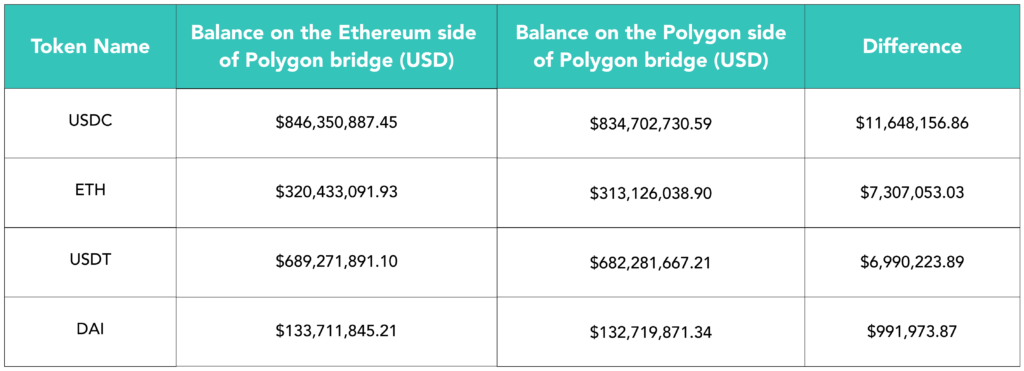
Task: Select the DAI token name cell
Action: point(90,331)
